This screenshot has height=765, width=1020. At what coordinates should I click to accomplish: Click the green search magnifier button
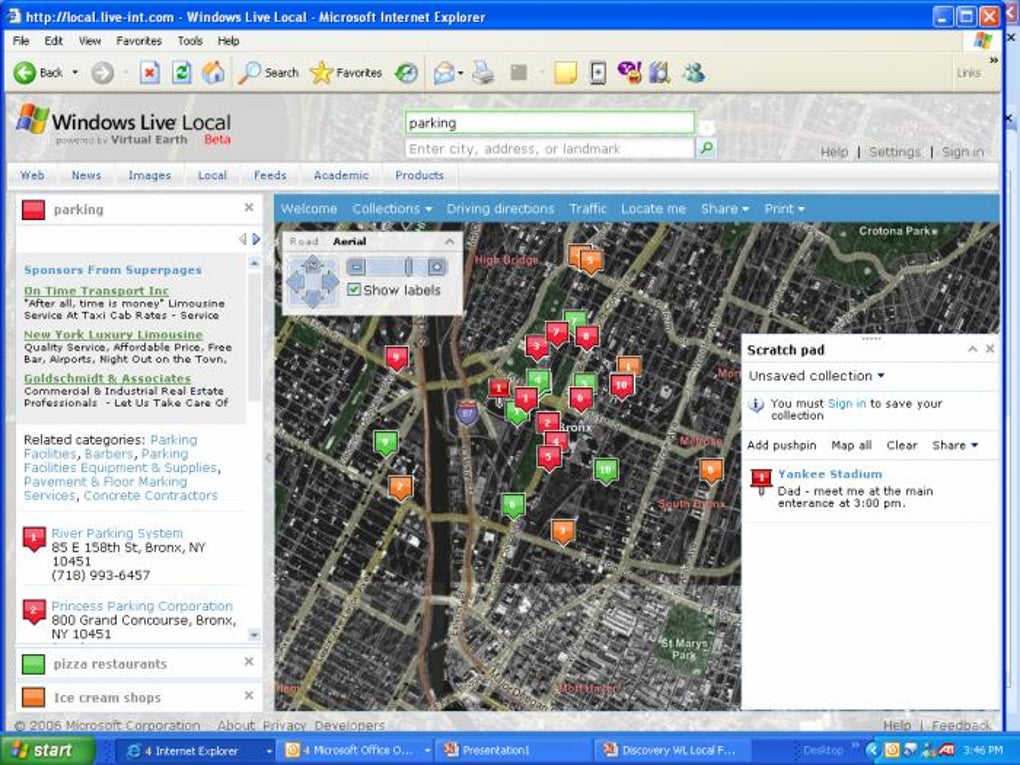[x=706, y=148]
